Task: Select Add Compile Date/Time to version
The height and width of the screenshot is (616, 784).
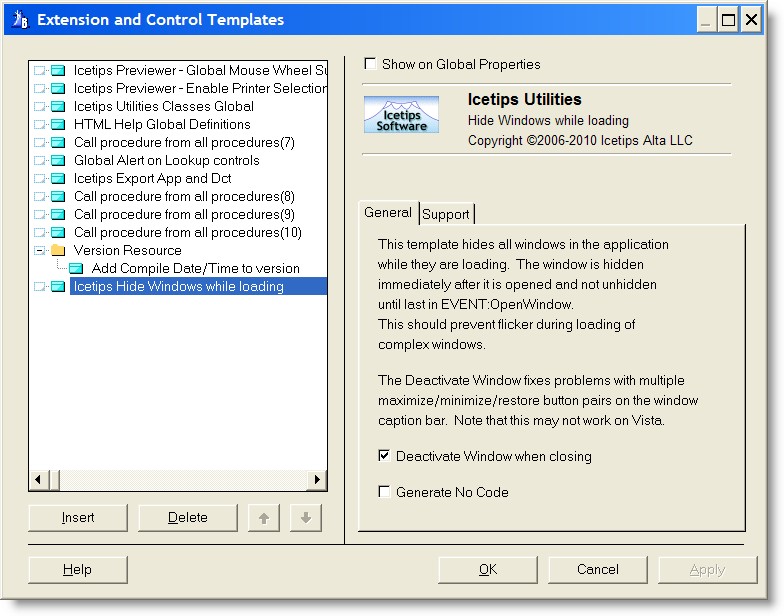Action: click(196, 268)
